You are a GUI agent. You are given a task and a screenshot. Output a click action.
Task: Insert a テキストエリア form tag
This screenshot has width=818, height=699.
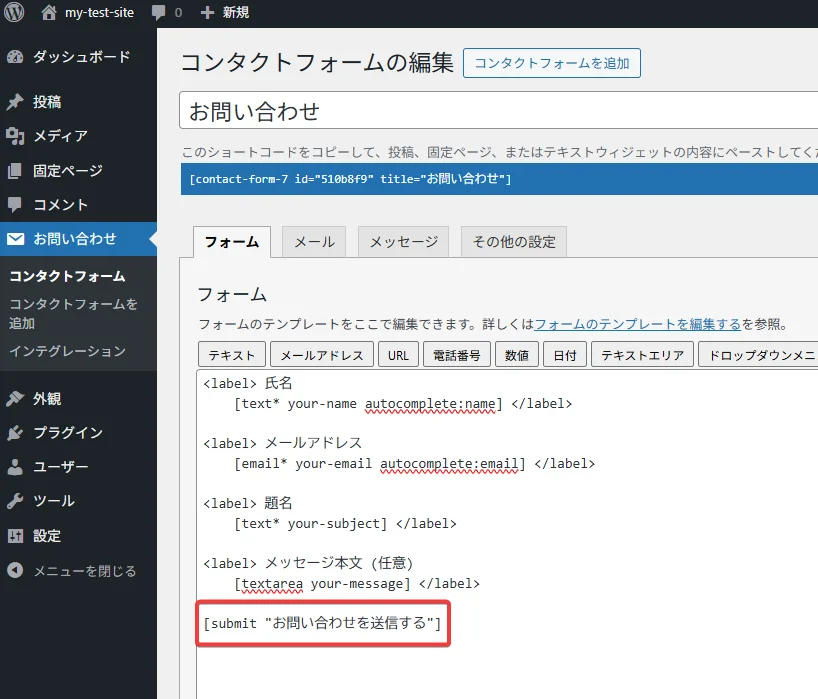pyautogui.click(x=642, y=355)
